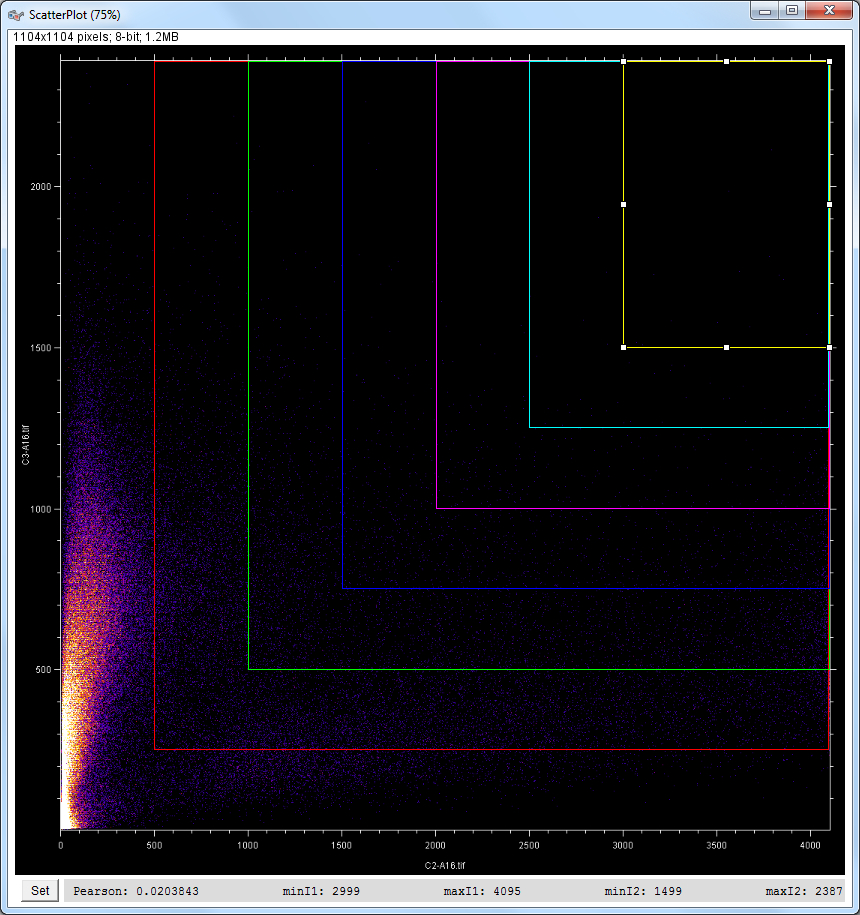Click the top-middle handle of the selection rectangle

click(726, 62)
